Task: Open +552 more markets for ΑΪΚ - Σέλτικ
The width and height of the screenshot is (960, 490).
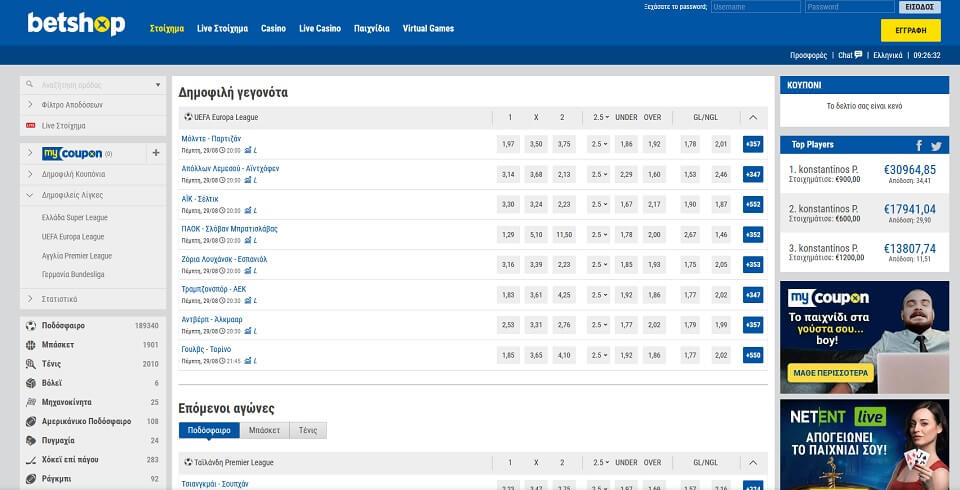Action: pyautogui.click(x=753, y=205)
